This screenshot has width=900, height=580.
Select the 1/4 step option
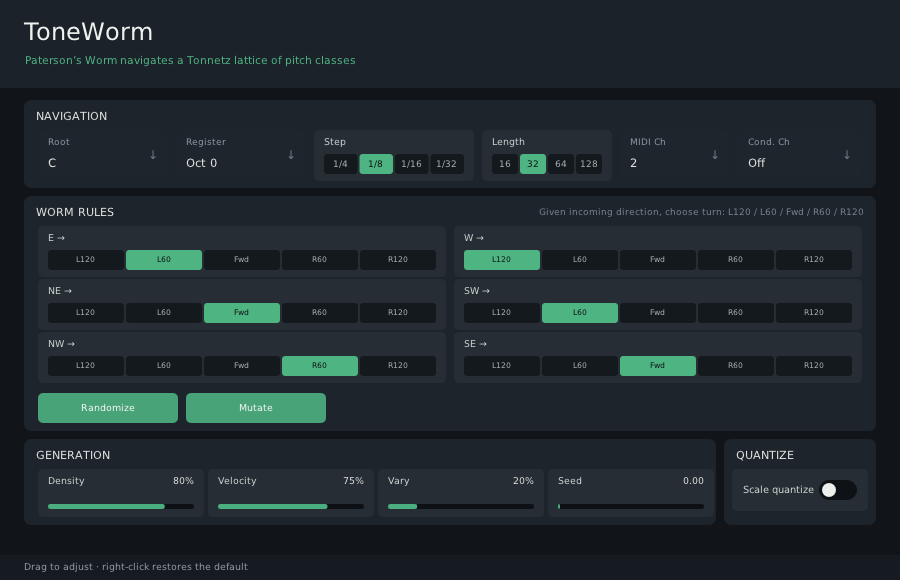(340, 164)
